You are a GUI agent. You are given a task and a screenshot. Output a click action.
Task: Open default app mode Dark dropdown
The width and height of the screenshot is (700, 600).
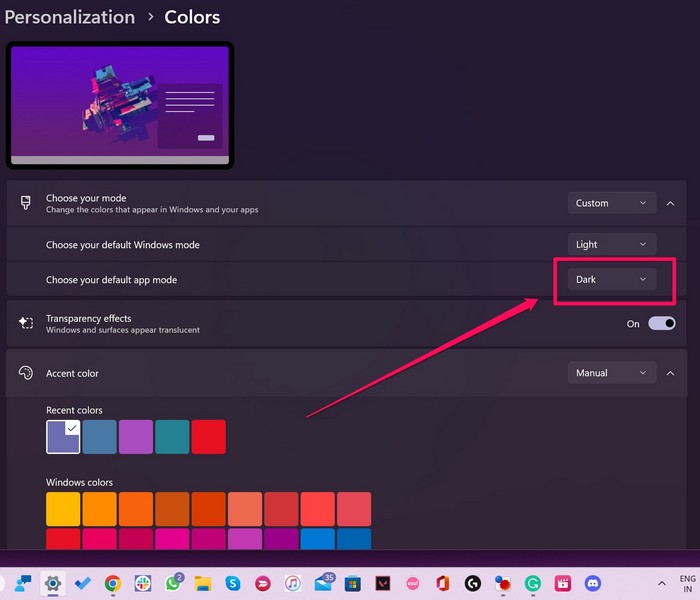(x=611, y=280)
